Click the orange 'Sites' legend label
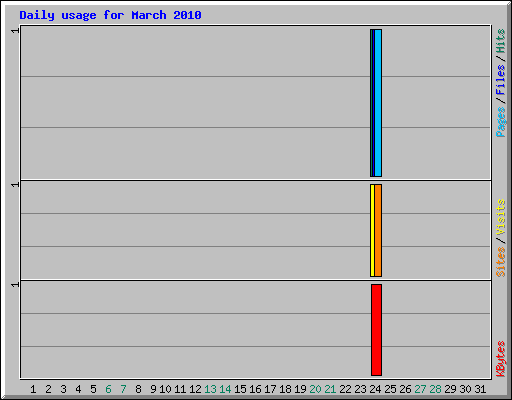Viewport: 512px width, 400px height. click(x=501, y=262)
